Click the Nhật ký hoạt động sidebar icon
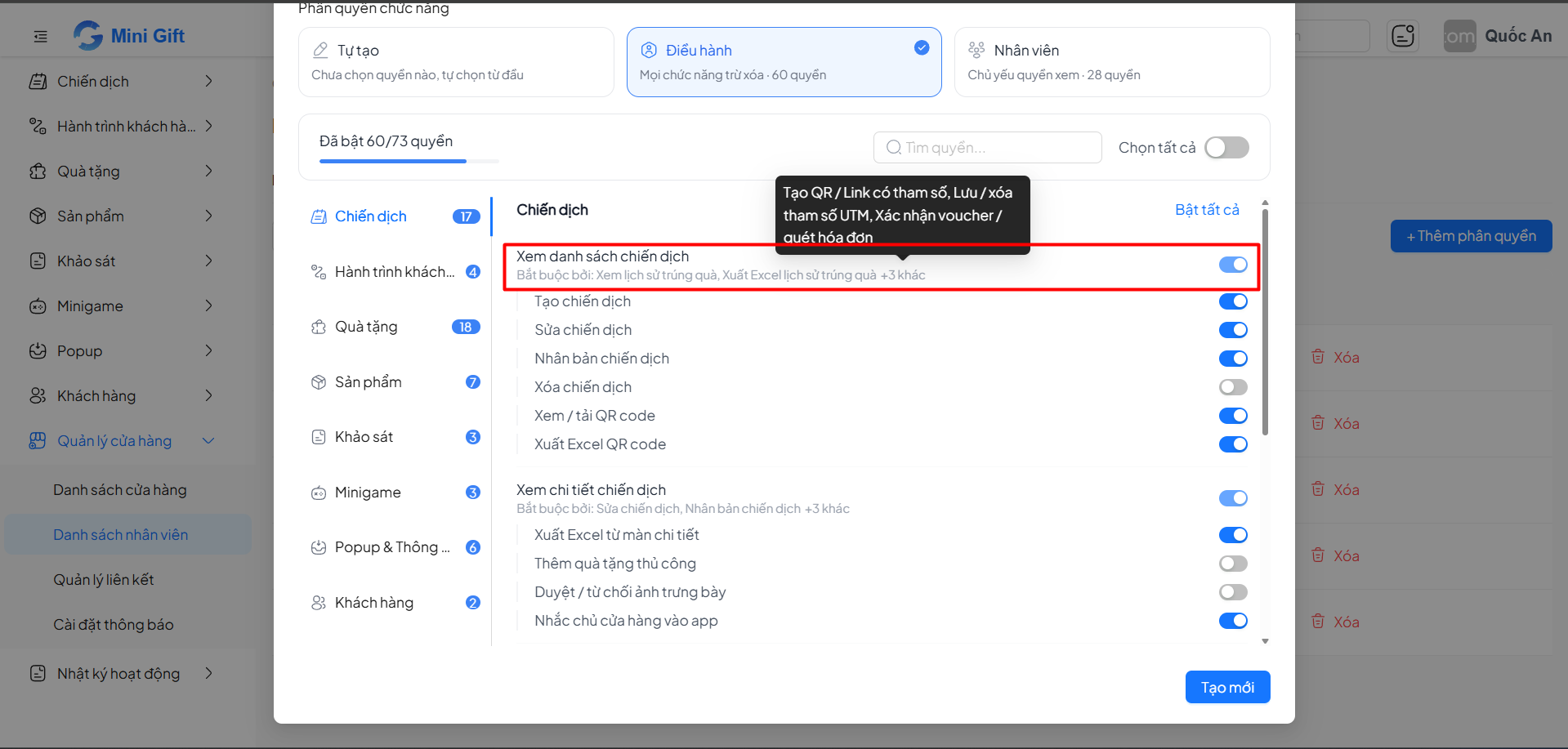 click(38, 673)
